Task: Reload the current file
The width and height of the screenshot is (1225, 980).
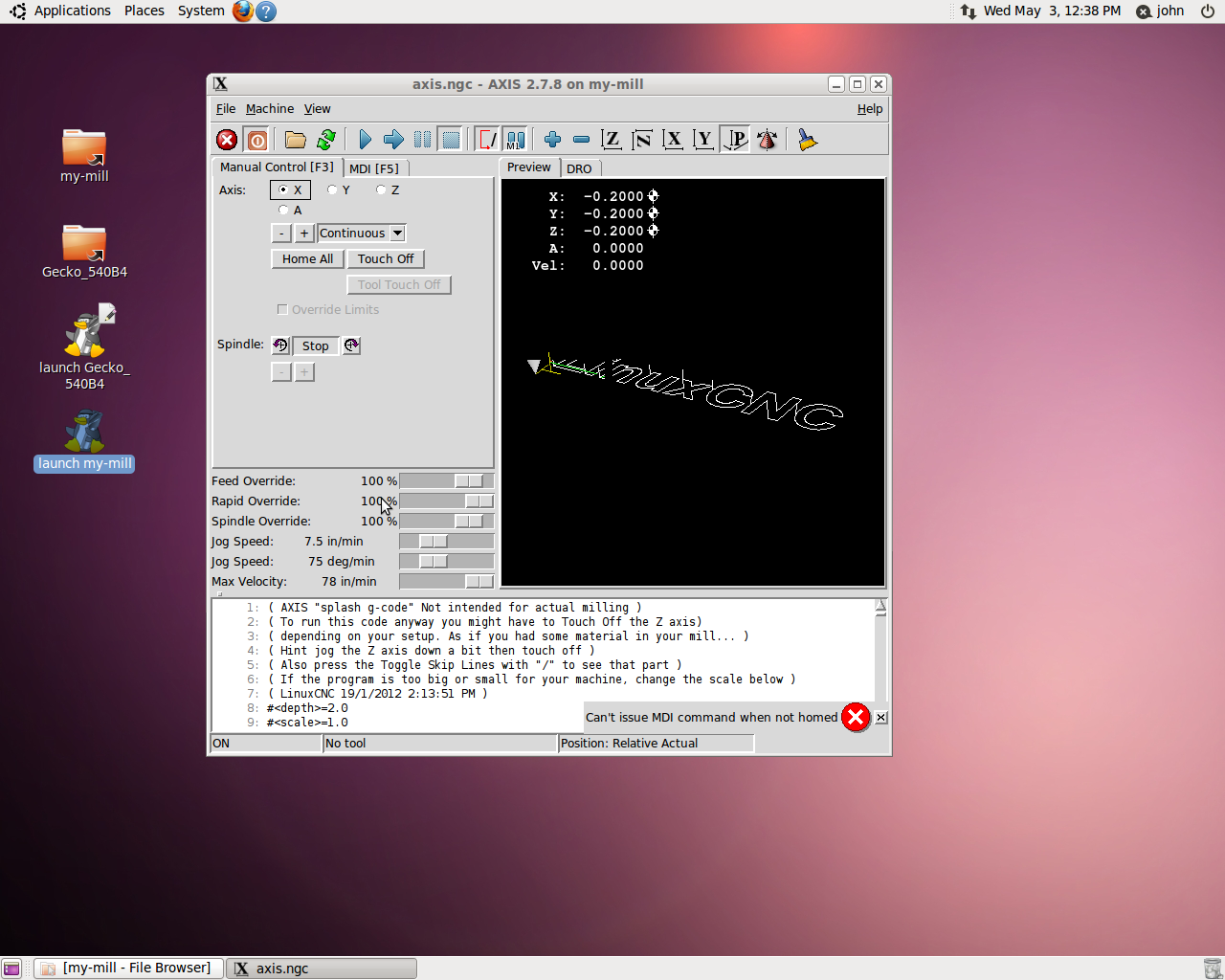Action: coord(325,140)
